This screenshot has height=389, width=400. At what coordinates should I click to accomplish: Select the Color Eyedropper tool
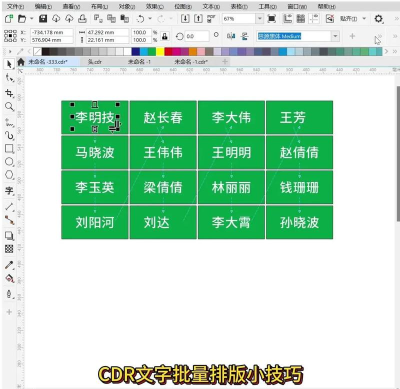pyautogui.click(x=9, y=265)
